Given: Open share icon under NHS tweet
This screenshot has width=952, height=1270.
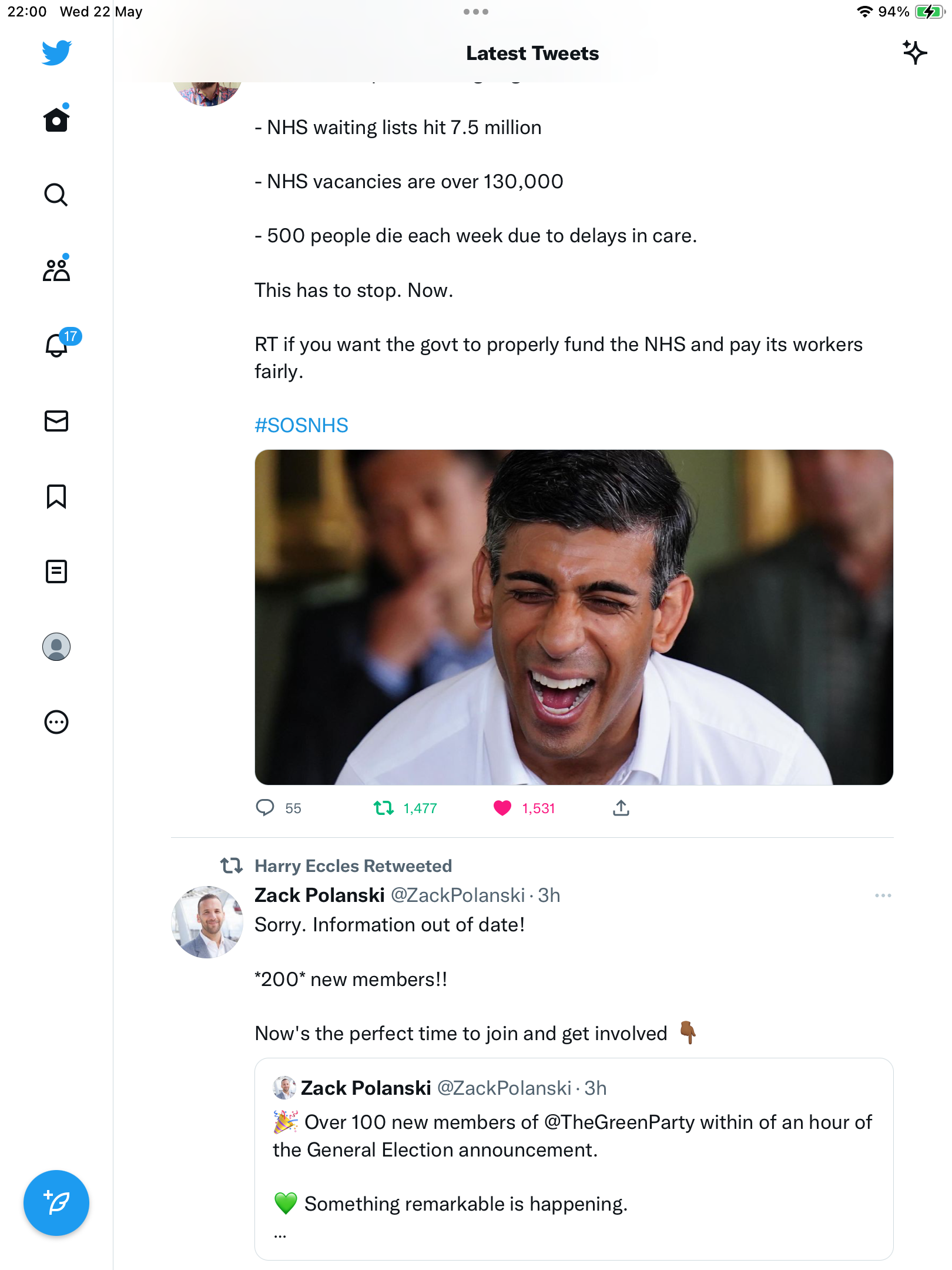Looking at the screenshot, I should [x=621, y=808].
